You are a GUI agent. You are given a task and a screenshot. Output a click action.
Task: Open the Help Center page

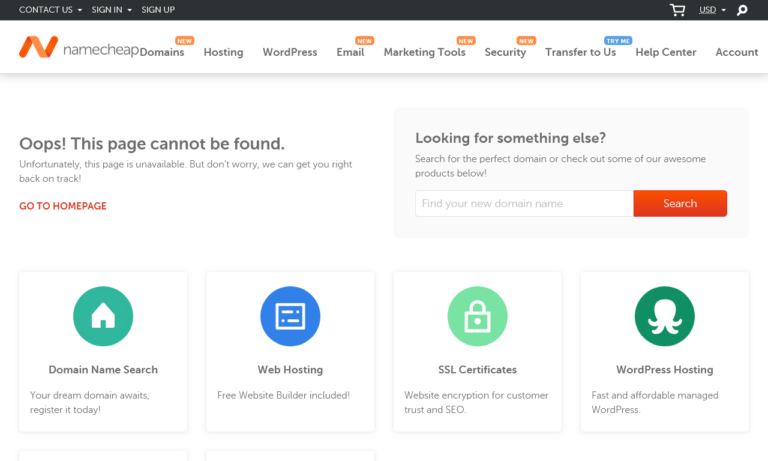pos(665,52)
